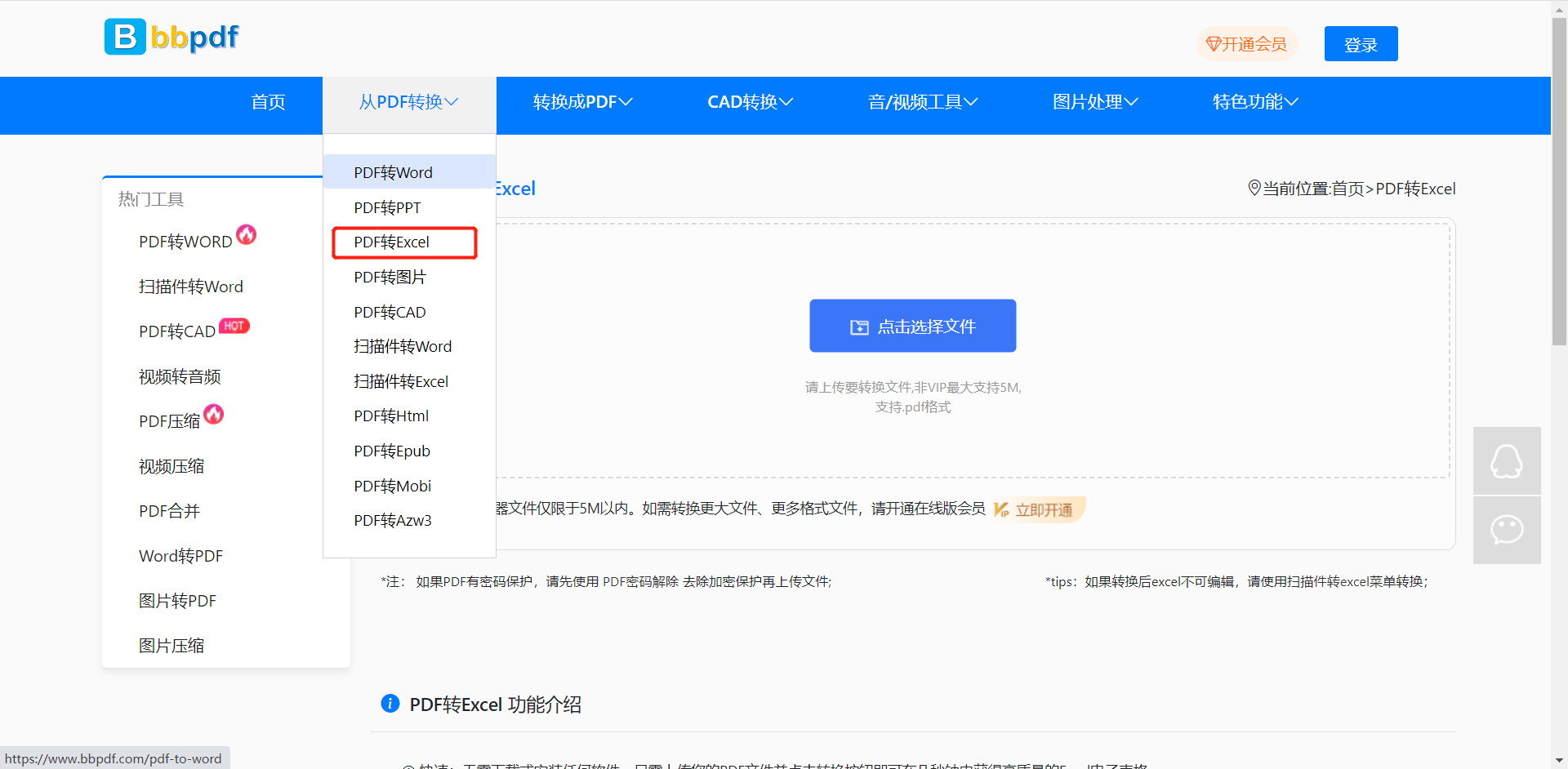Click the 点击选择文件 upload button
The height and width of the screenshot is (769, 1568).
click(912, 326)
